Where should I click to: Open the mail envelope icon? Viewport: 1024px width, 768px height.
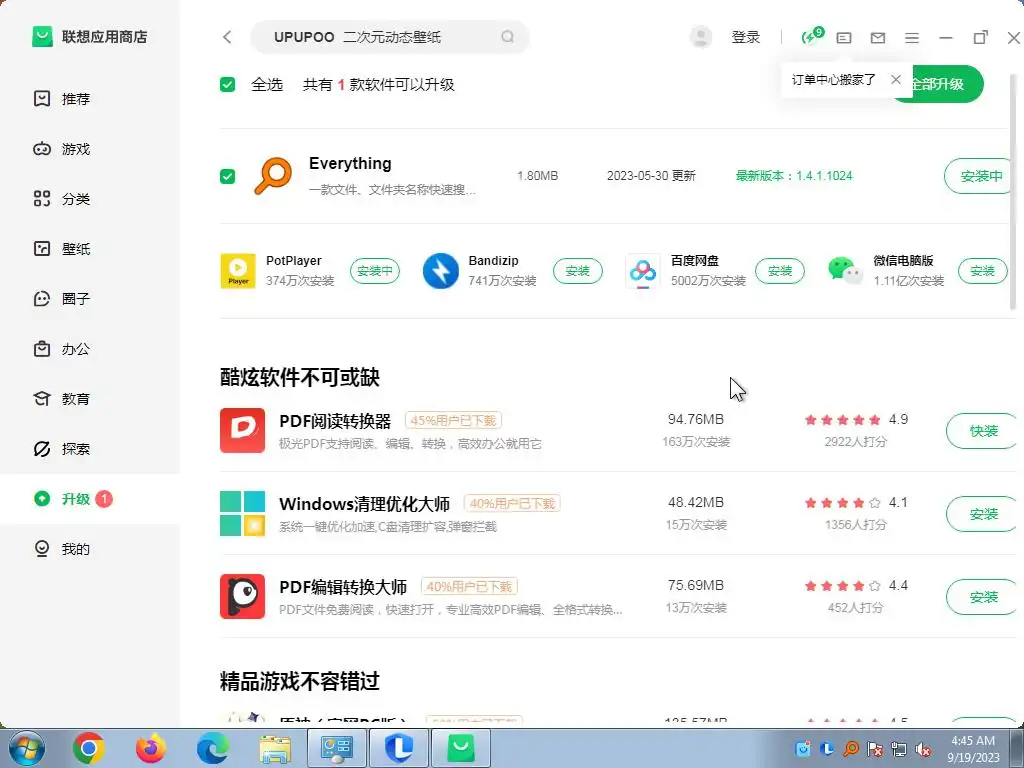878,38
